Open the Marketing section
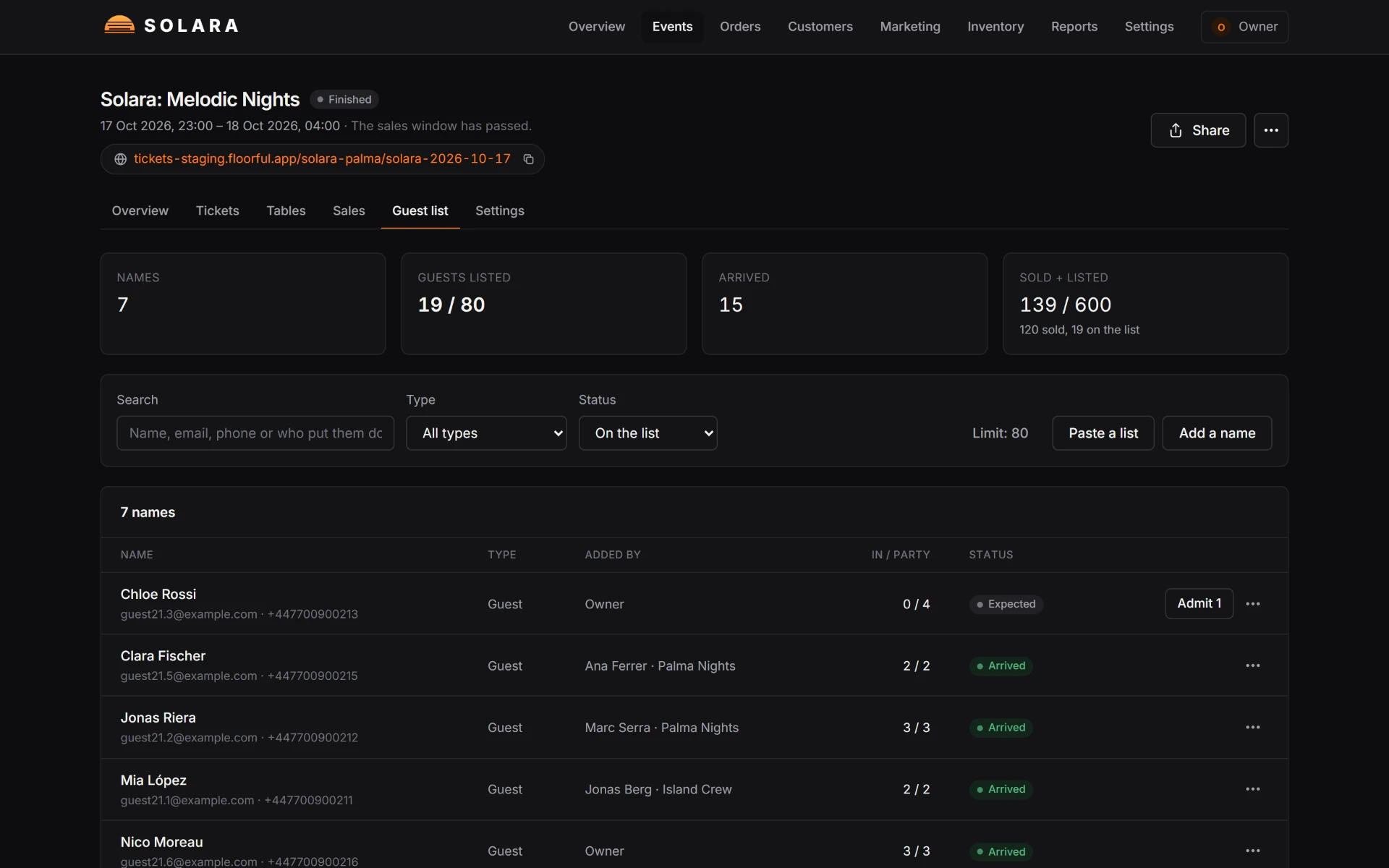This screenshot has width=1389, height=868. tap(910, 27)
